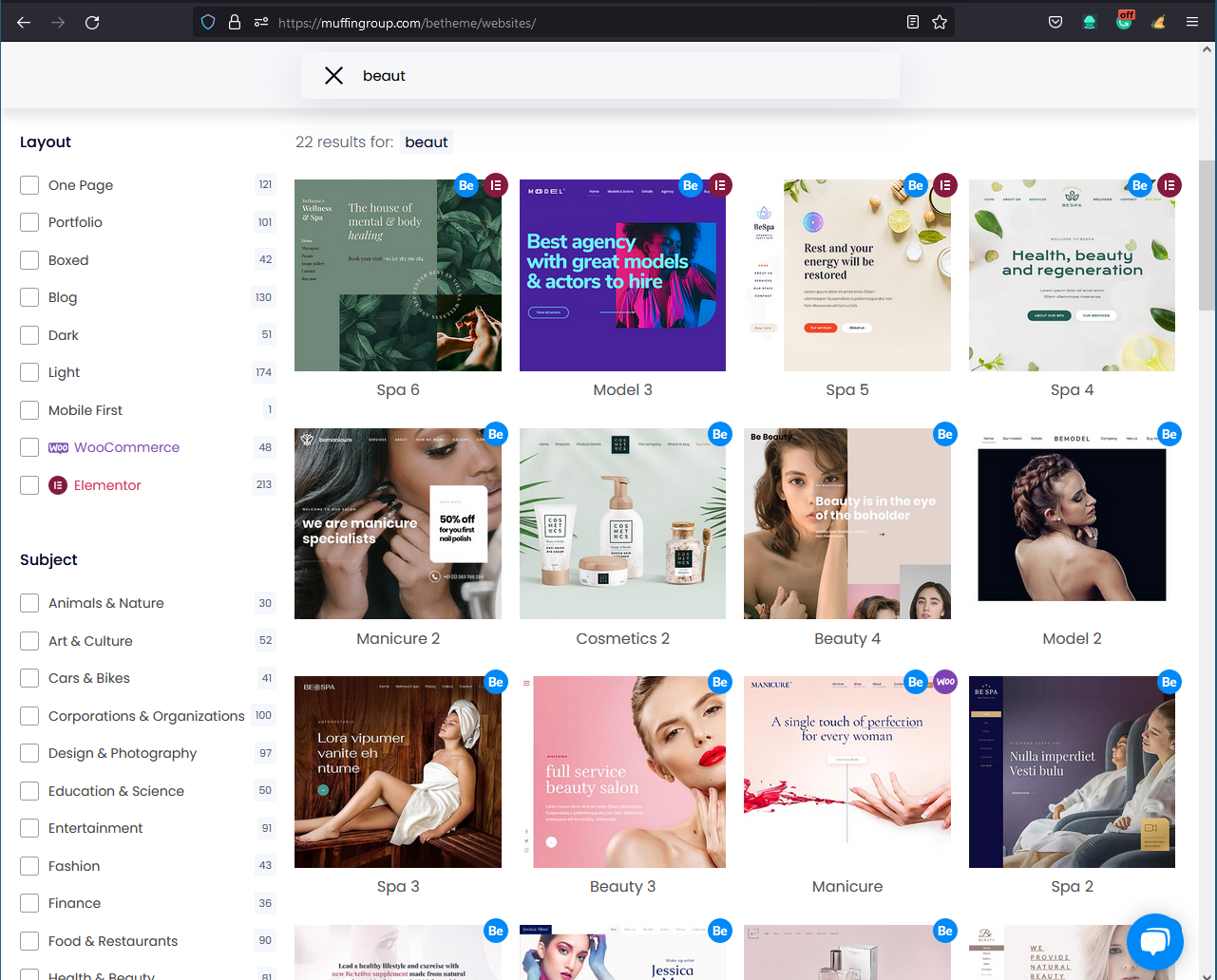Open the Cosmetics 2 template thumbnail
The height and width of the screenshot is (980, 1217).
pyautogui.click(x=622, y=524)
